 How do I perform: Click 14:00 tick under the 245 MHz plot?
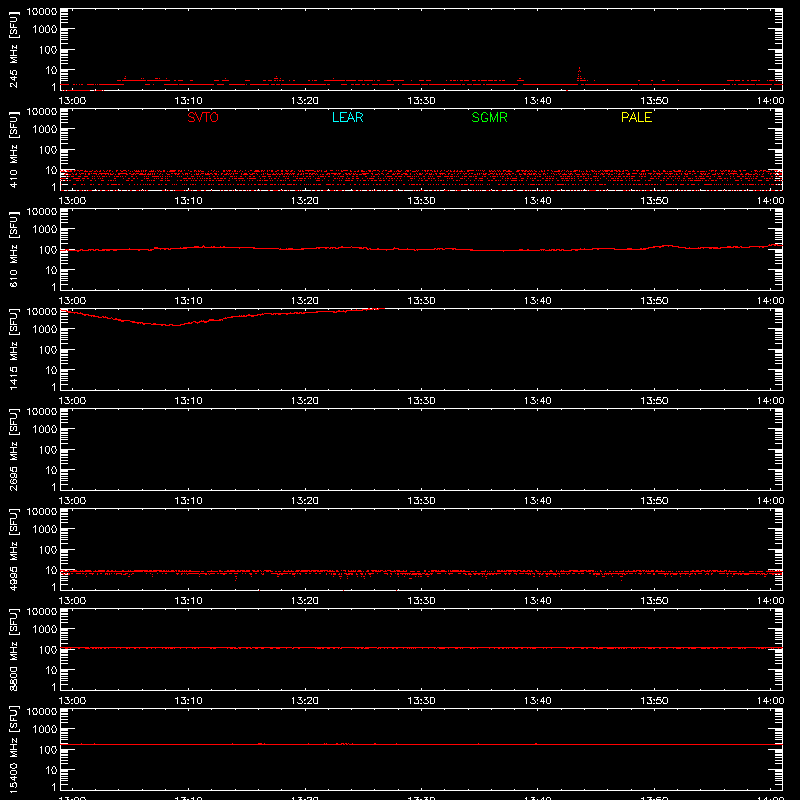[770, 101]
